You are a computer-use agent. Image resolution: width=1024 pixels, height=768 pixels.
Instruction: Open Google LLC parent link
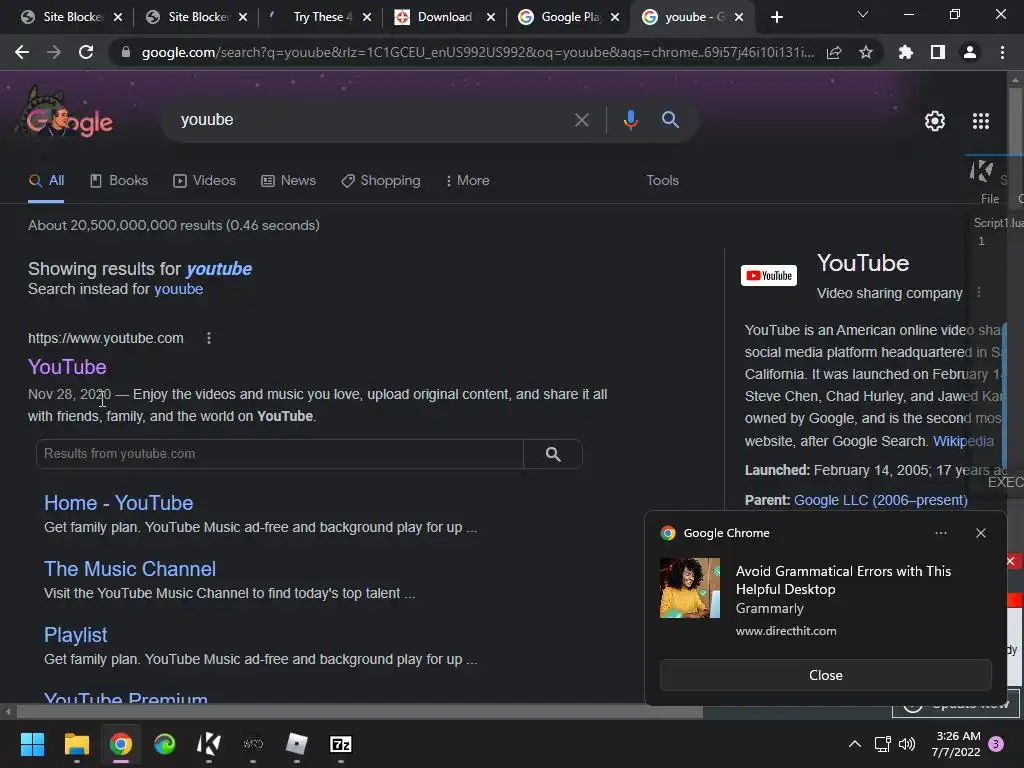click(880, 500)
